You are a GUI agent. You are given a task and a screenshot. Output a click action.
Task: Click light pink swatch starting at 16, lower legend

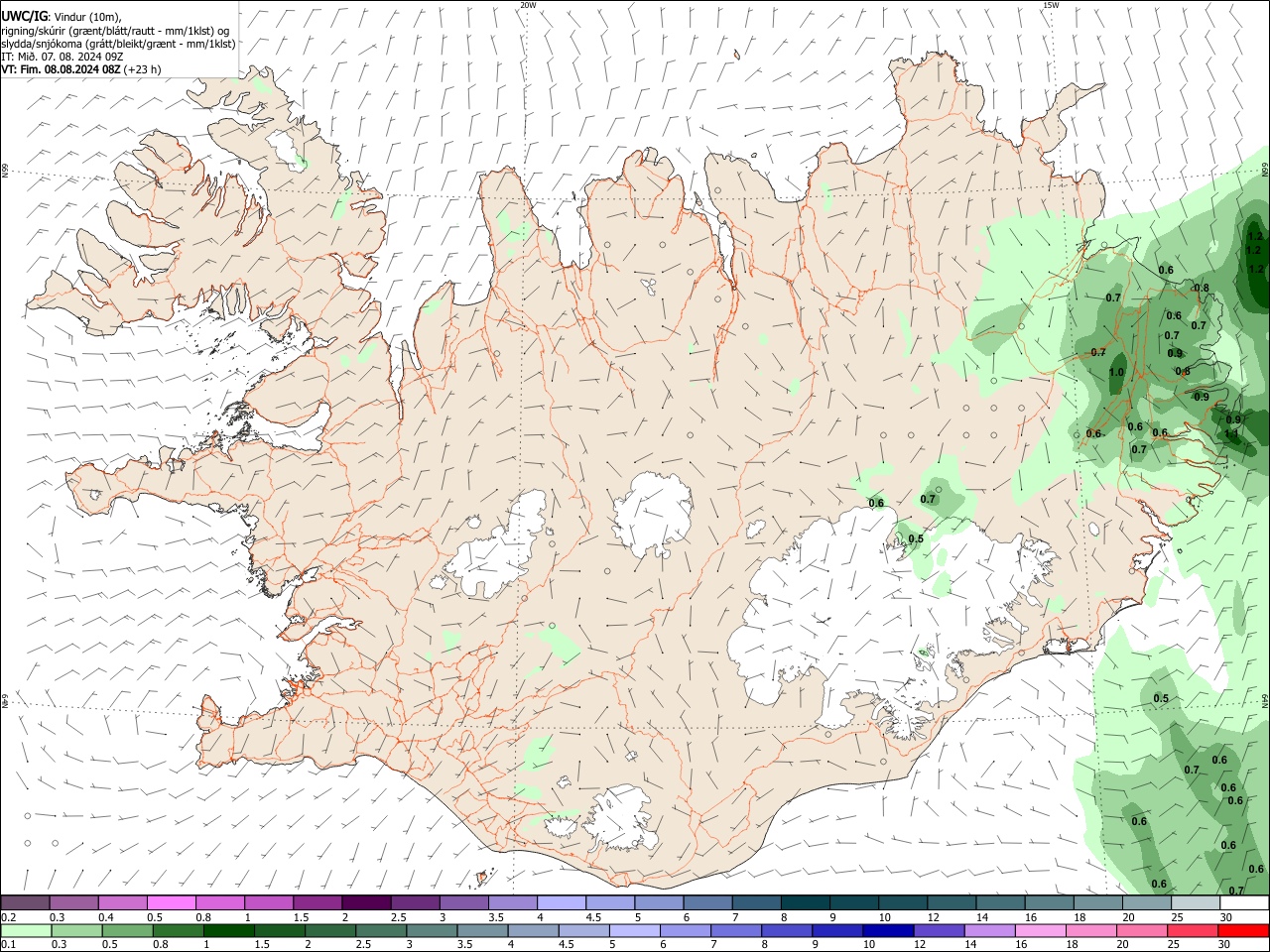coord(1041,931)
